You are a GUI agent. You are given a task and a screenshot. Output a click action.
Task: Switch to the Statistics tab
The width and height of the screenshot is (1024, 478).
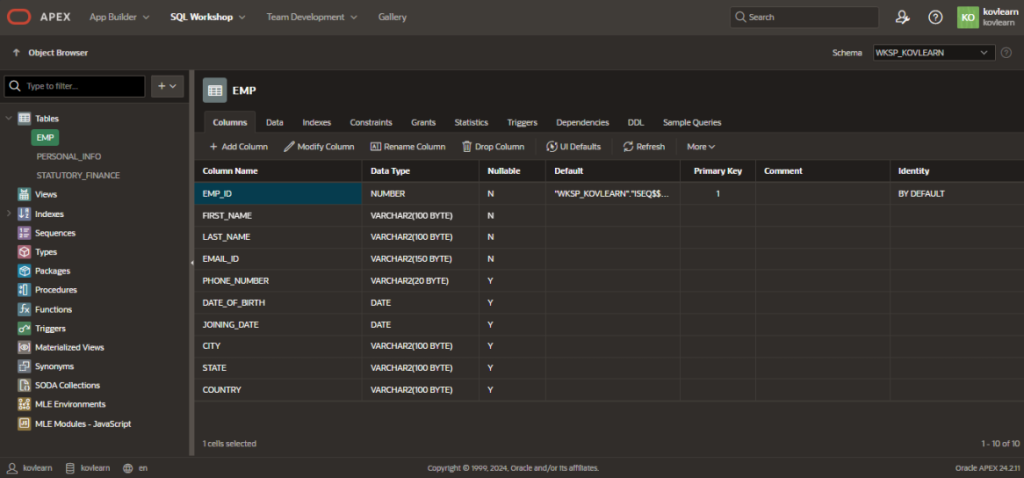click(x=472, y=122)
